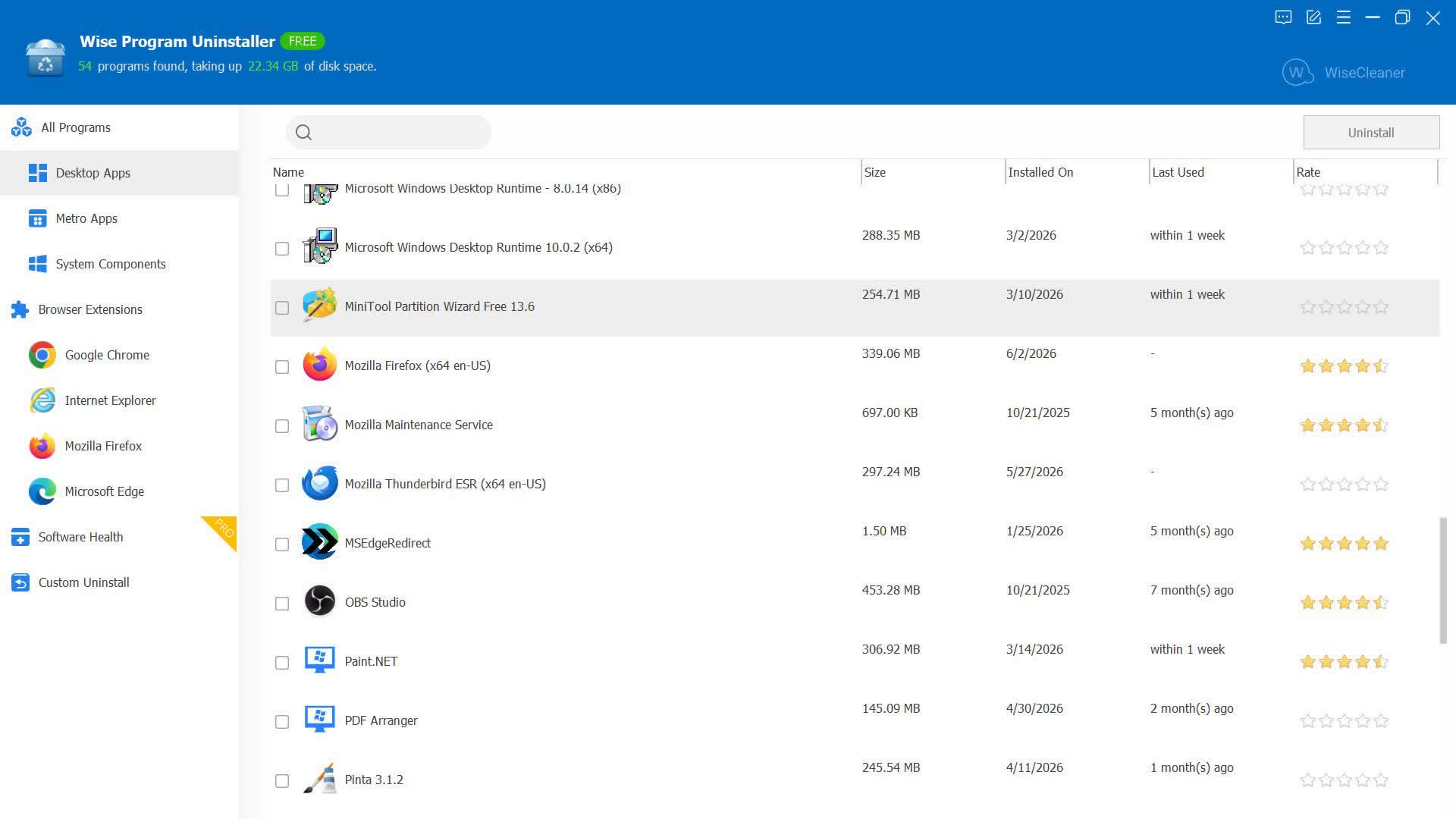Click the FREE edition badge
The height and width of the screenshot is (819, 1456).
click(303, 41)
